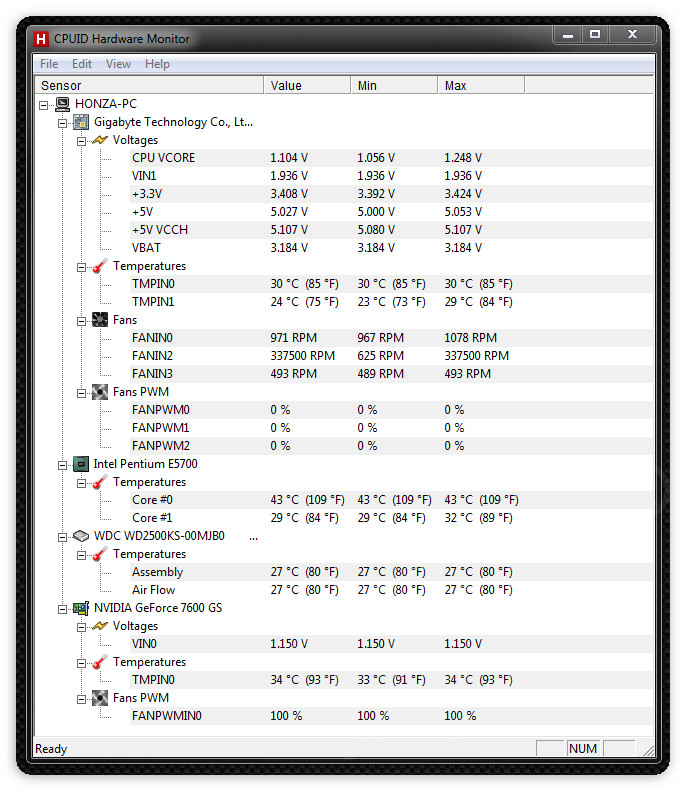Click the Gigabyte Fans PWM fan icon
Image resolution: width=686 pixels, height=791 pixels.
coord(100,392)
